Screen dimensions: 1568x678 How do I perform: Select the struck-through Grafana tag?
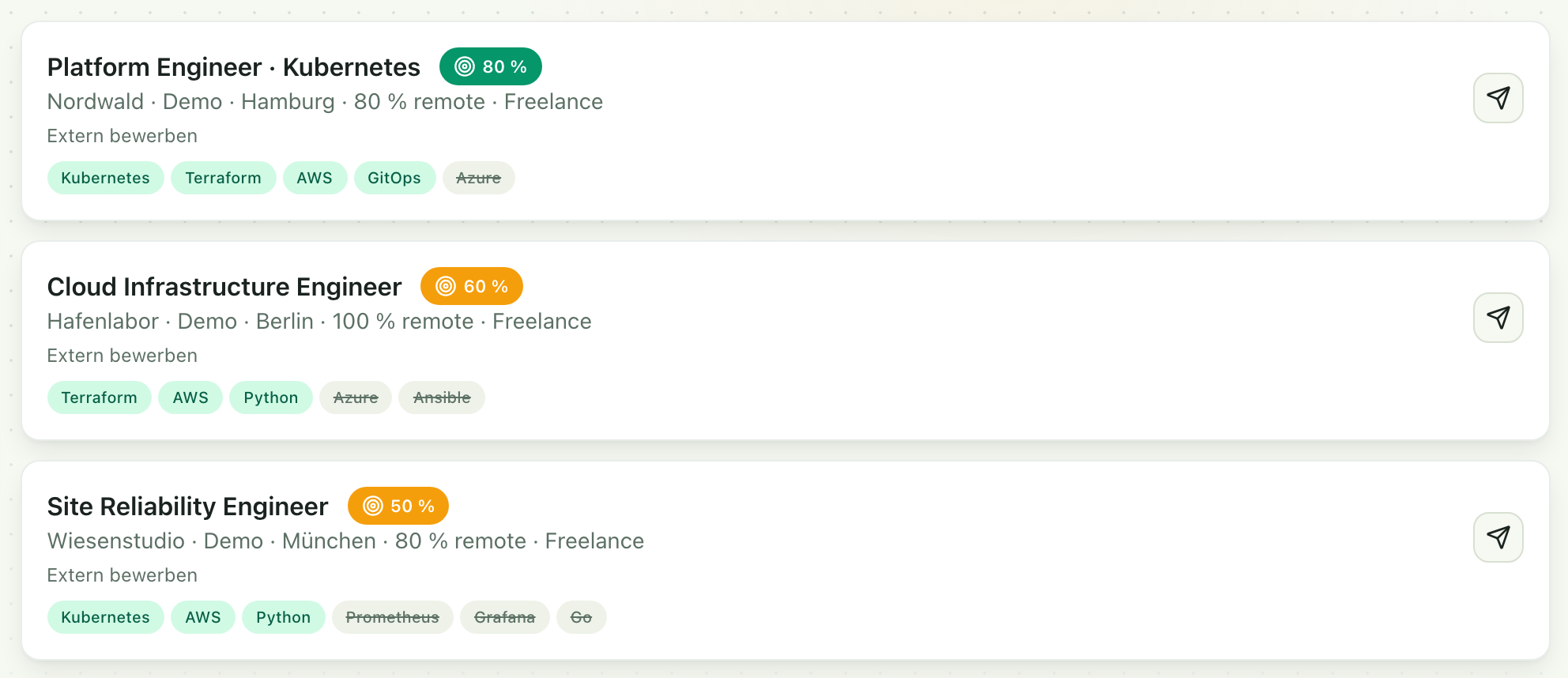(x=505, y=617)
